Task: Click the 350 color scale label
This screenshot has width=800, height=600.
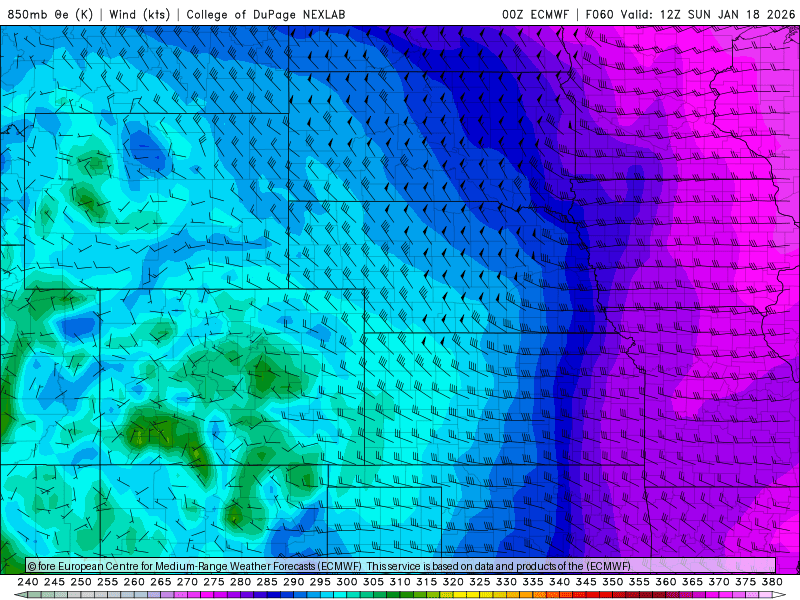Action: (x=612, y=582)
